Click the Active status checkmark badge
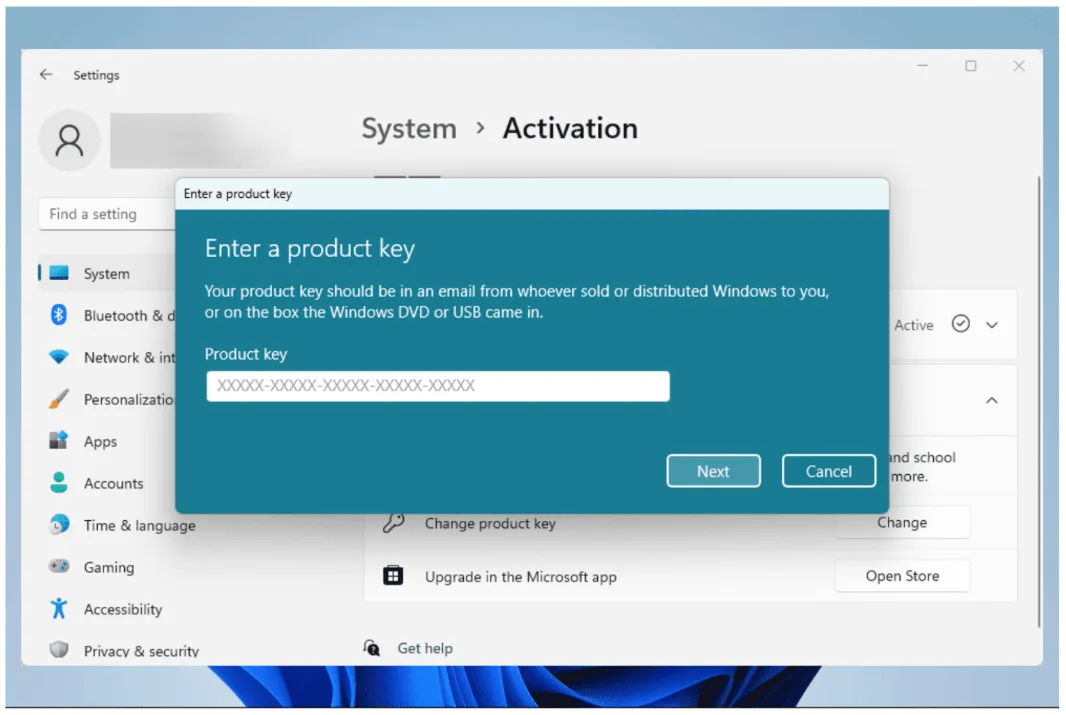The image size is (1066, 715). [x=960, y=324]
